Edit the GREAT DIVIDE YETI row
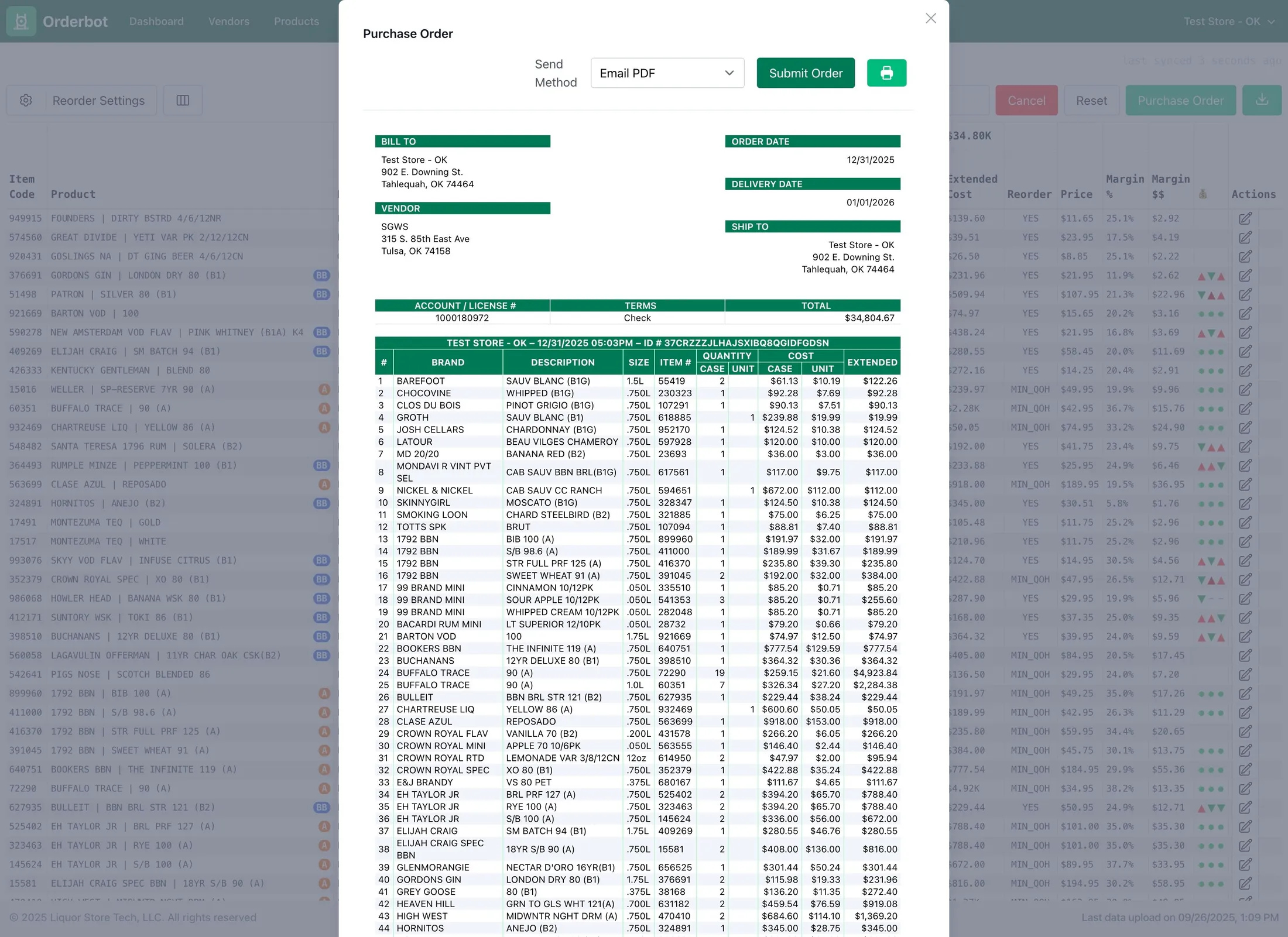Image resolution: width=1288 pixels, height=937 pixels. coord(1245,238)
